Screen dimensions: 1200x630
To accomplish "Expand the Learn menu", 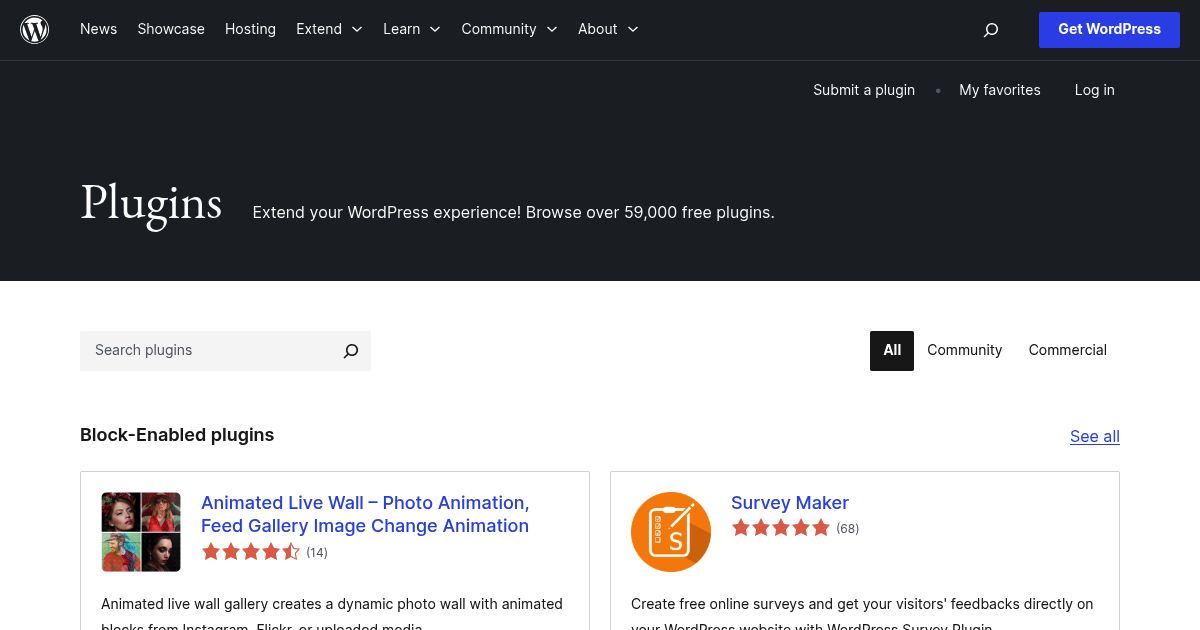I will tap(412, 29).
